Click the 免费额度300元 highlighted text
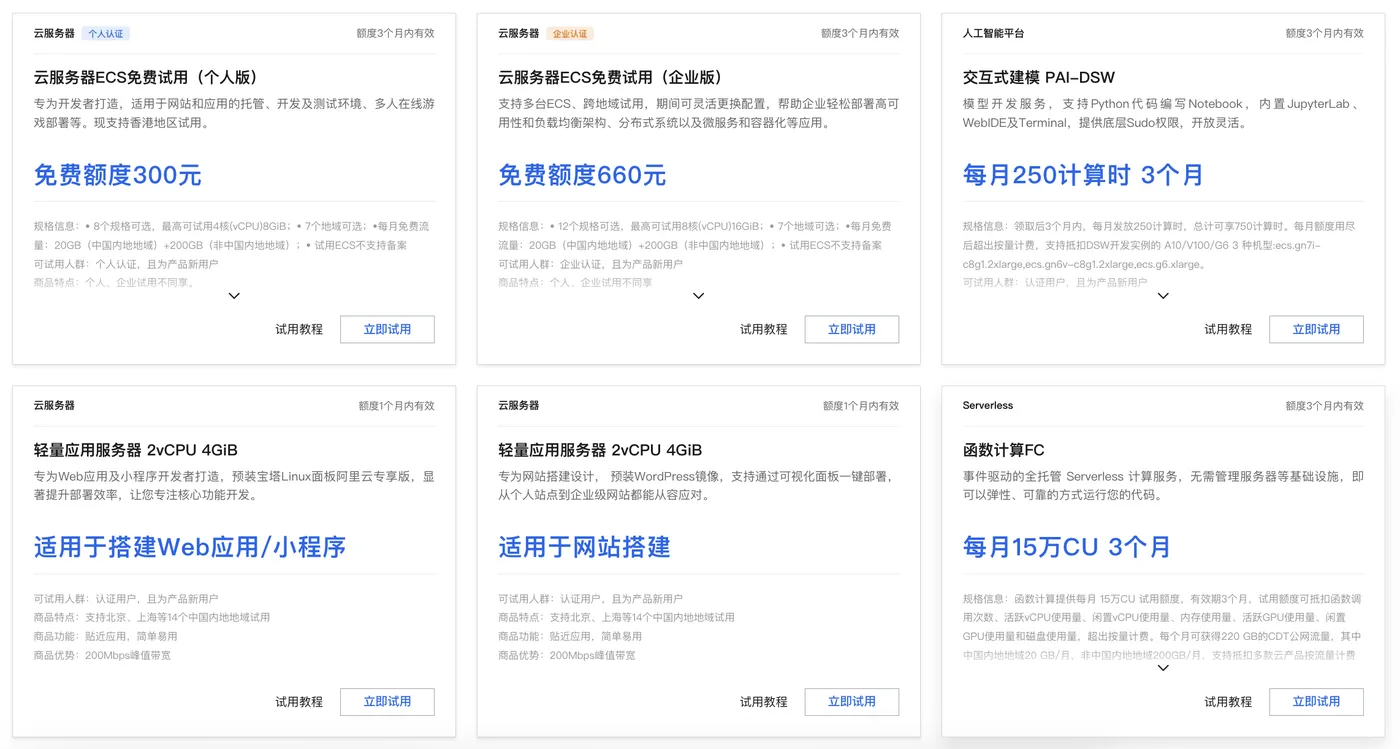This screenshot has height=749, width=1400. (x=117, y=176)
